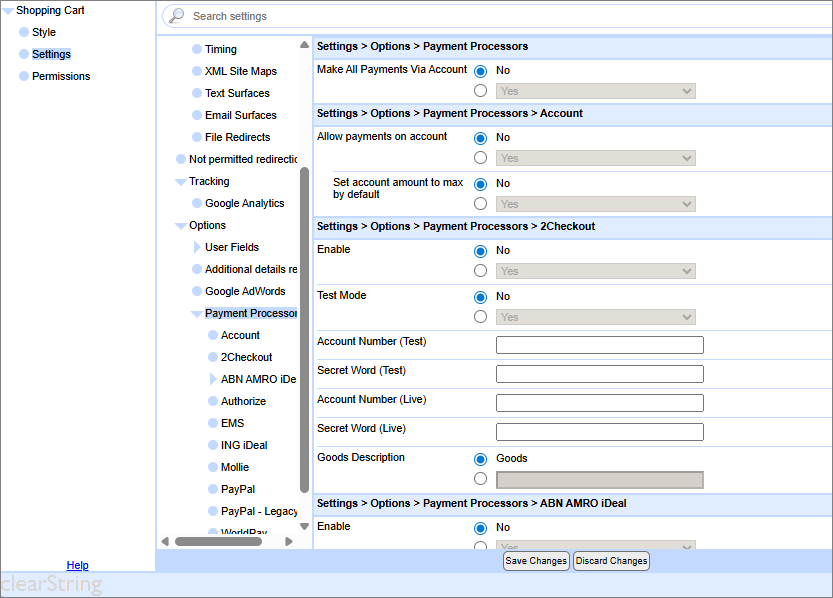Select the custom Goods Description radio option

pyautogui.click(x=481, y=480)
